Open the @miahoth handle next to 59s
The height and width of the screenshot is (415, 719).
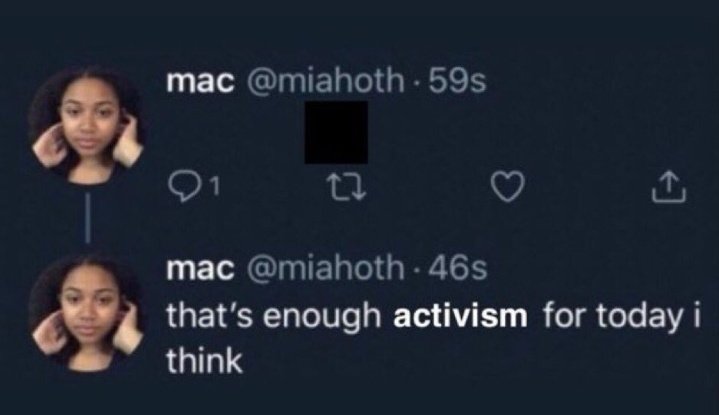pos(326,81)
